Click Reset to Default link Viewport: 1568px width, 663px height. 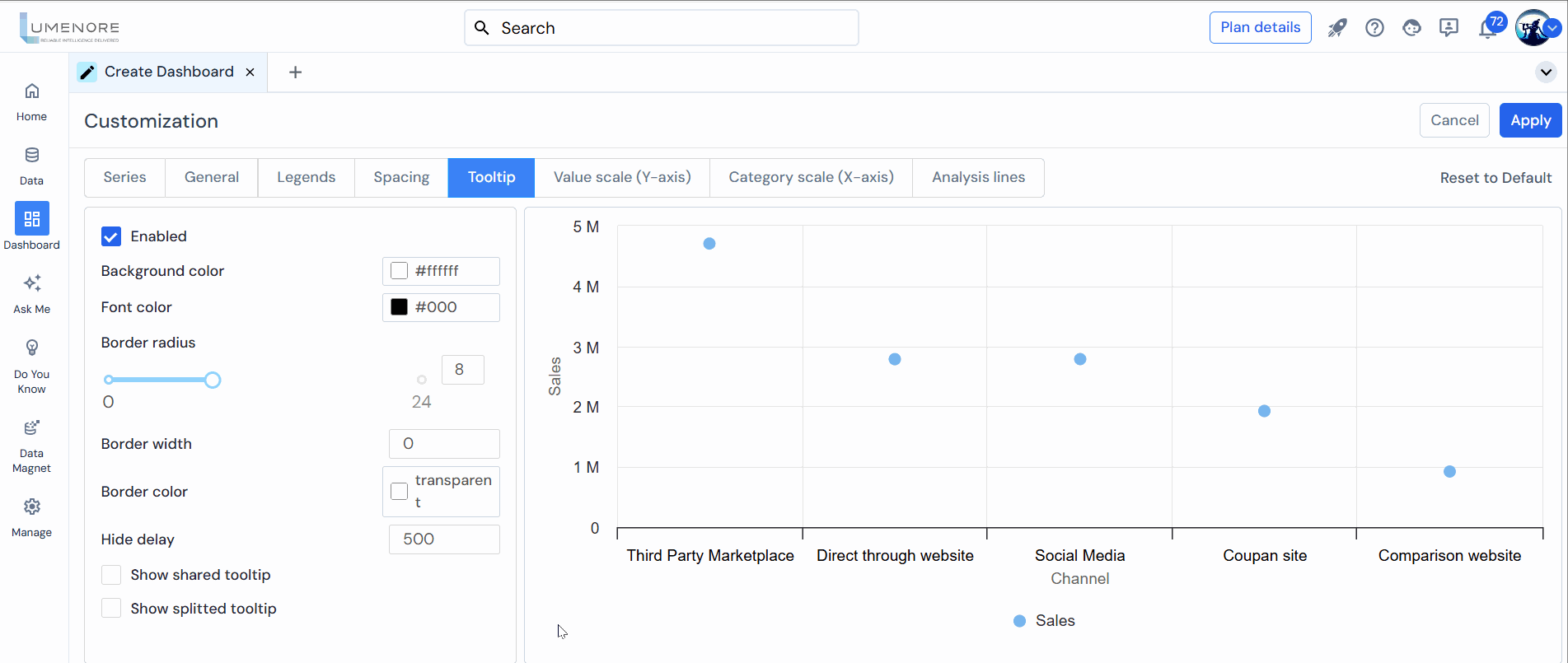click(x=1495, y=178)
